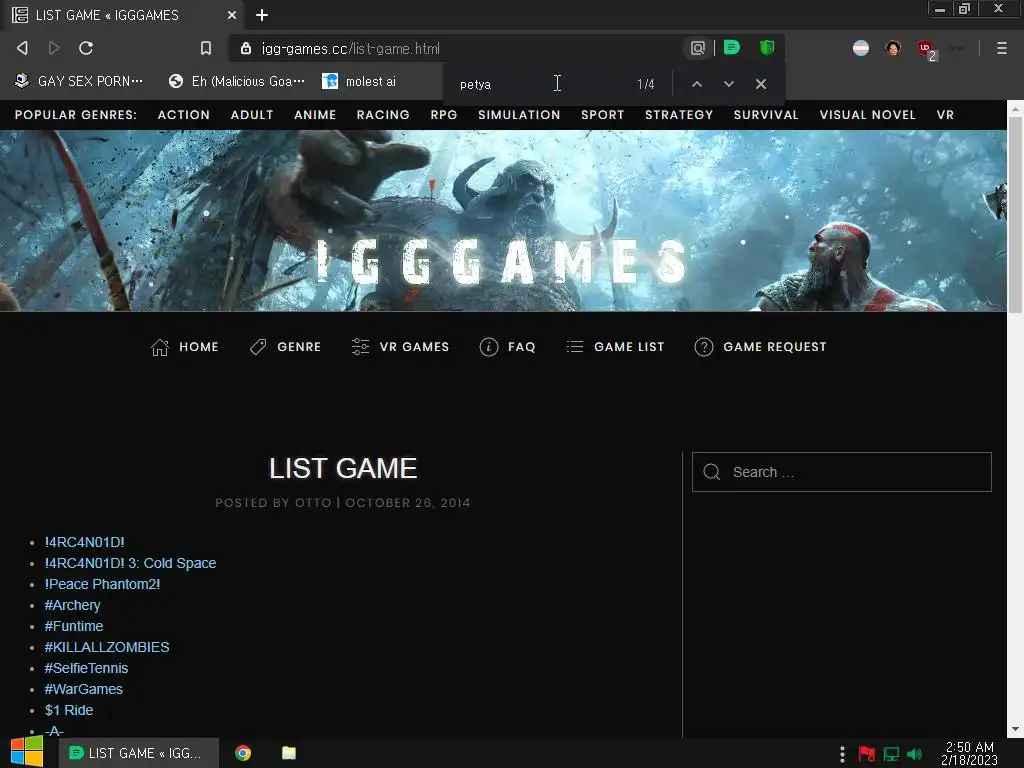The height and width of the screenshot is (768, 1024).
Task: Click the GAME LIST list icon
Action: click(x=575, y=347)
